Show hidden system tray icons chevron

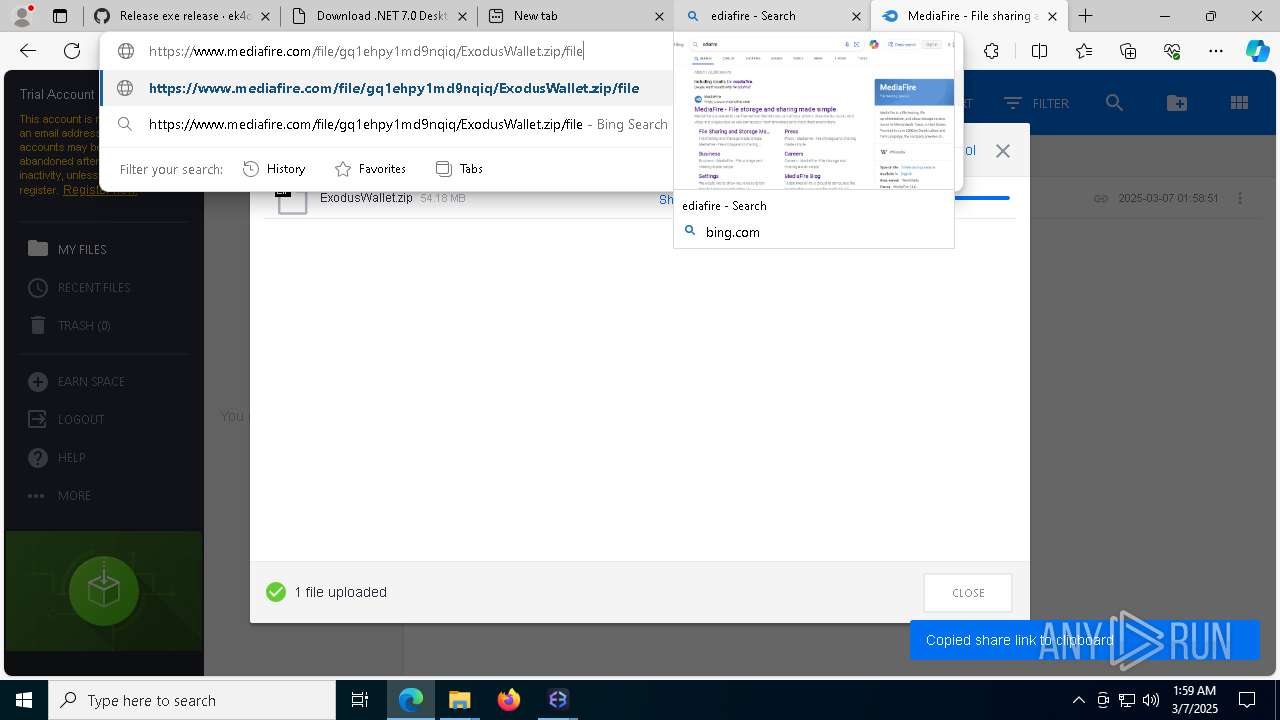point(1078,700)
